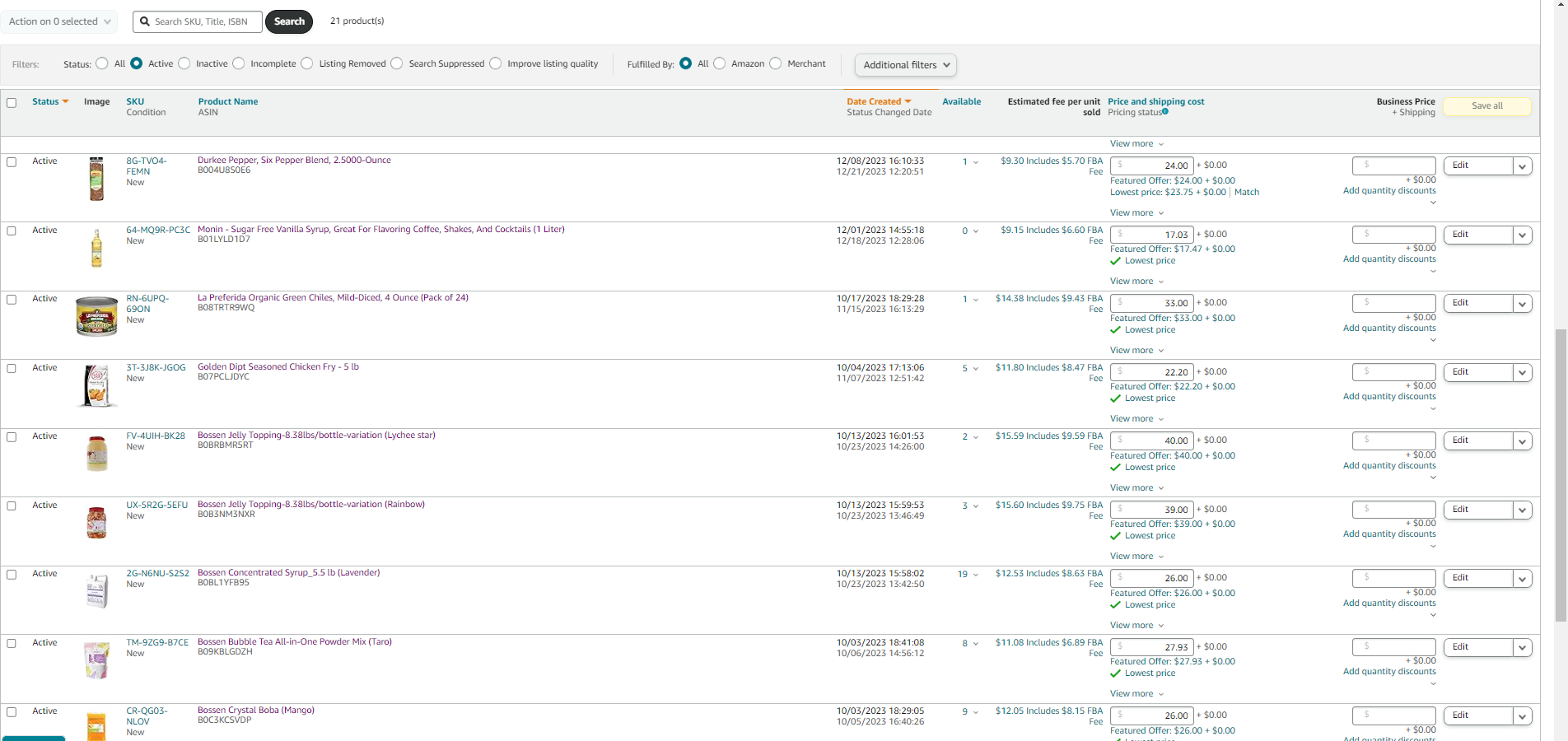Sort the table by the Status column
Screen dimensions: 1568x741
[x=45, y=101]
